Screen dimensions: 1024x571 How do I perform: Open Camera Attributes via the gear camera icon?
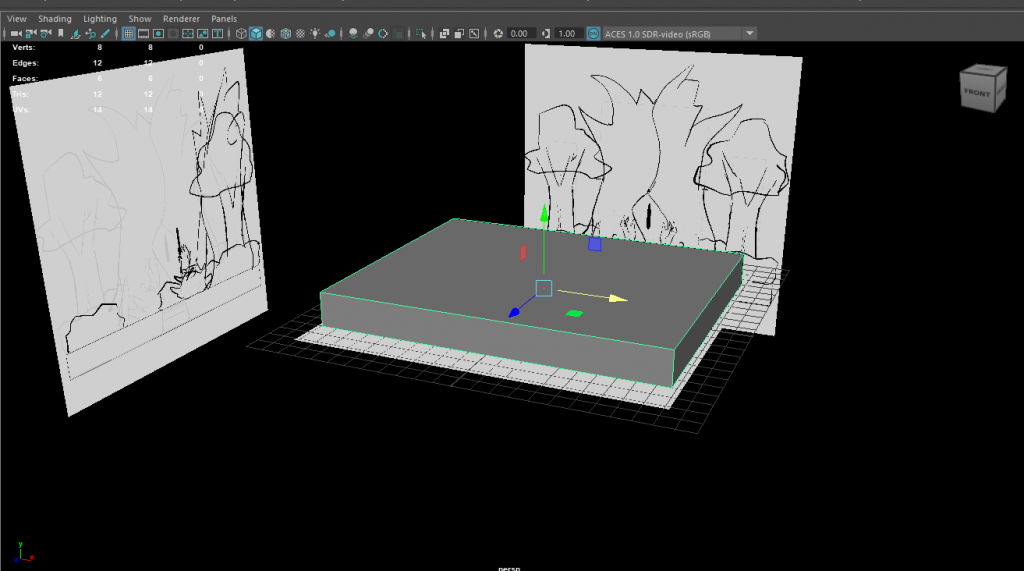46,33
